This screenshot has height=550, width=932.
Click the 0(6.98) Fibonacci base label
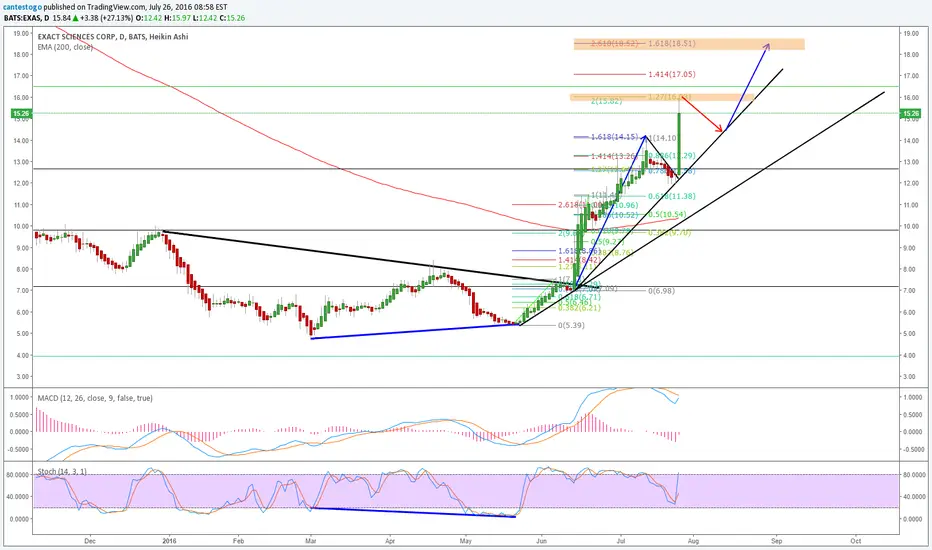point(662,291)
